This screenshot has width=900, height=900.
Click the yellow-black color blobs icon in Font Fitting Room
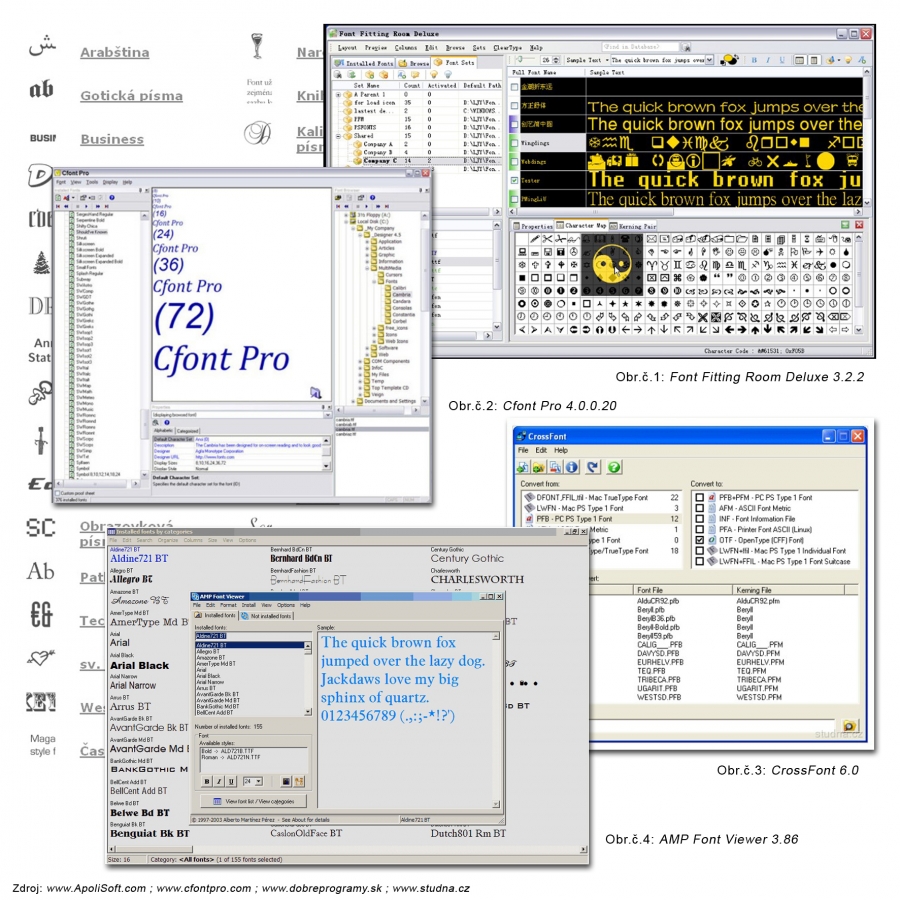(x=729, y=60)
